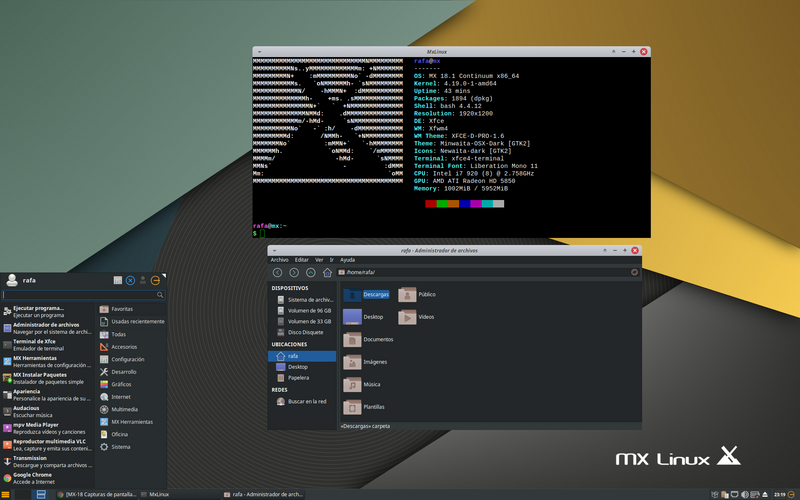This screenshot has width=800, height=500.
Task: Select the Accesorios category
Action: [131, 346]
